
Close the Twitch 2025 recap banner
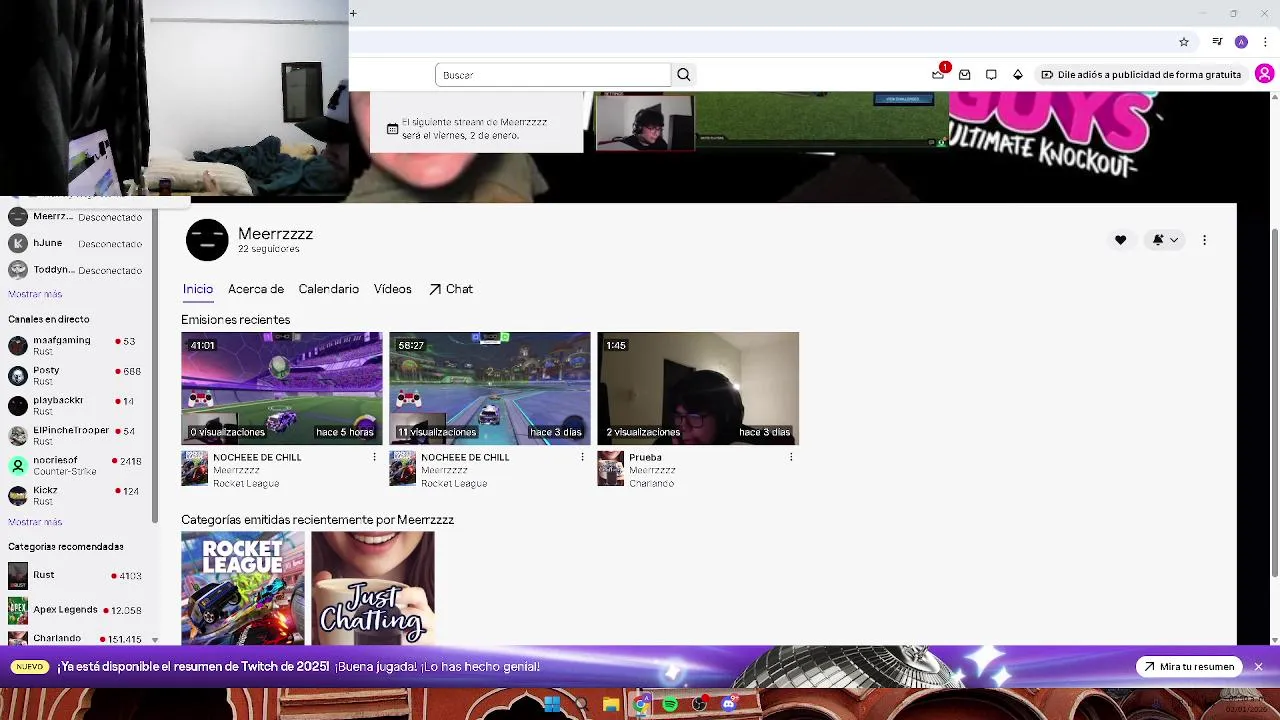coord(1259,667)
